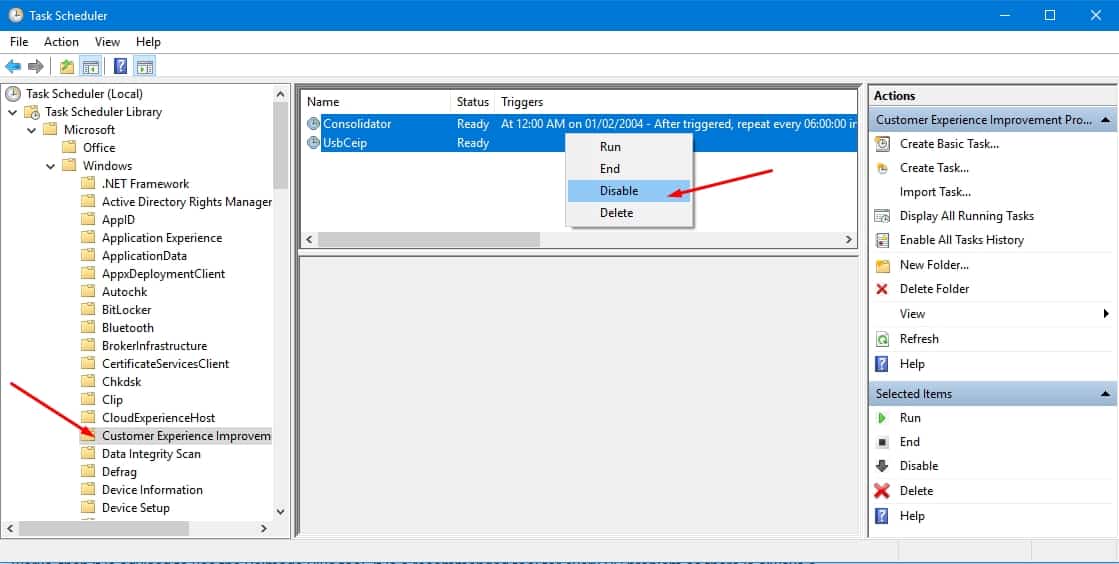Select the Bluetooth folder
This screenshot has width=1119, height=564.
pos(128,328)
